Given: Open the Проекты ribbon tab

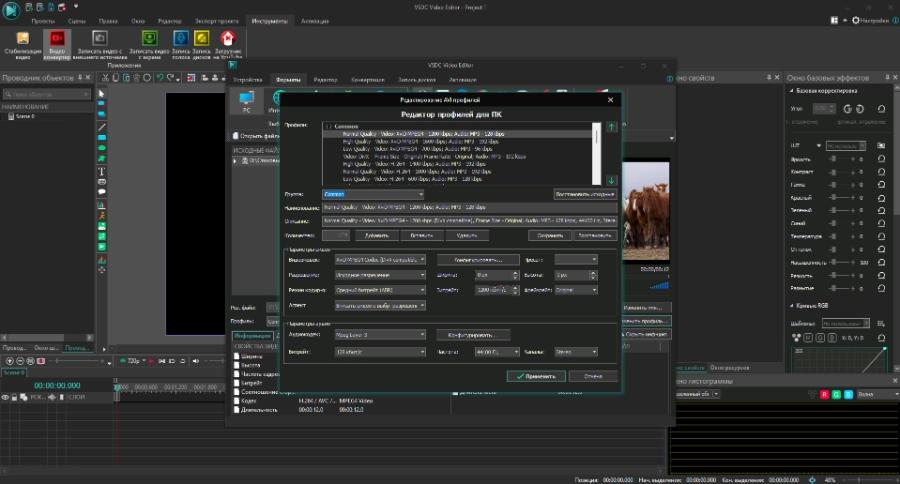Looking at the screenshot, I should pyautogui.click(x=42, y=21).
